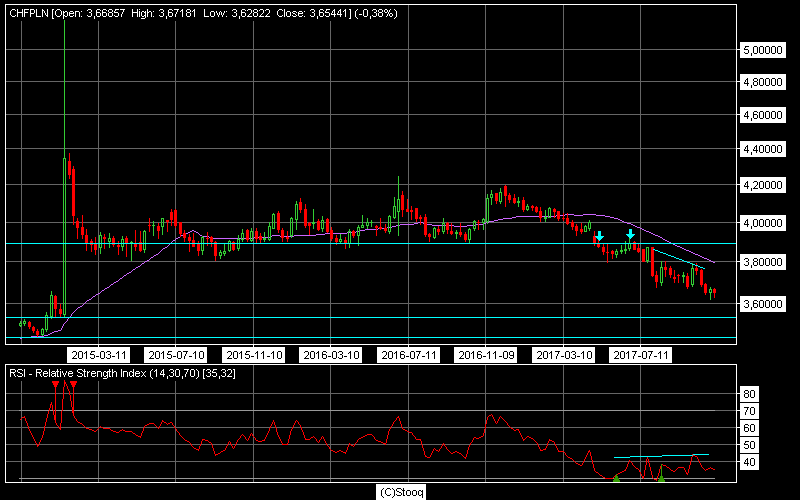800x500 pixels.
Task: Select the 2015-07-10 date label
Action: 176,355
